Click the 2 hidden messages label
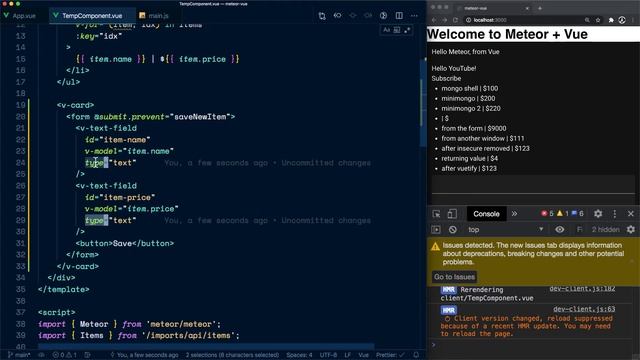The width and height of the screenshot is (640, 360). pyautogui.click(x=605, y=229)
